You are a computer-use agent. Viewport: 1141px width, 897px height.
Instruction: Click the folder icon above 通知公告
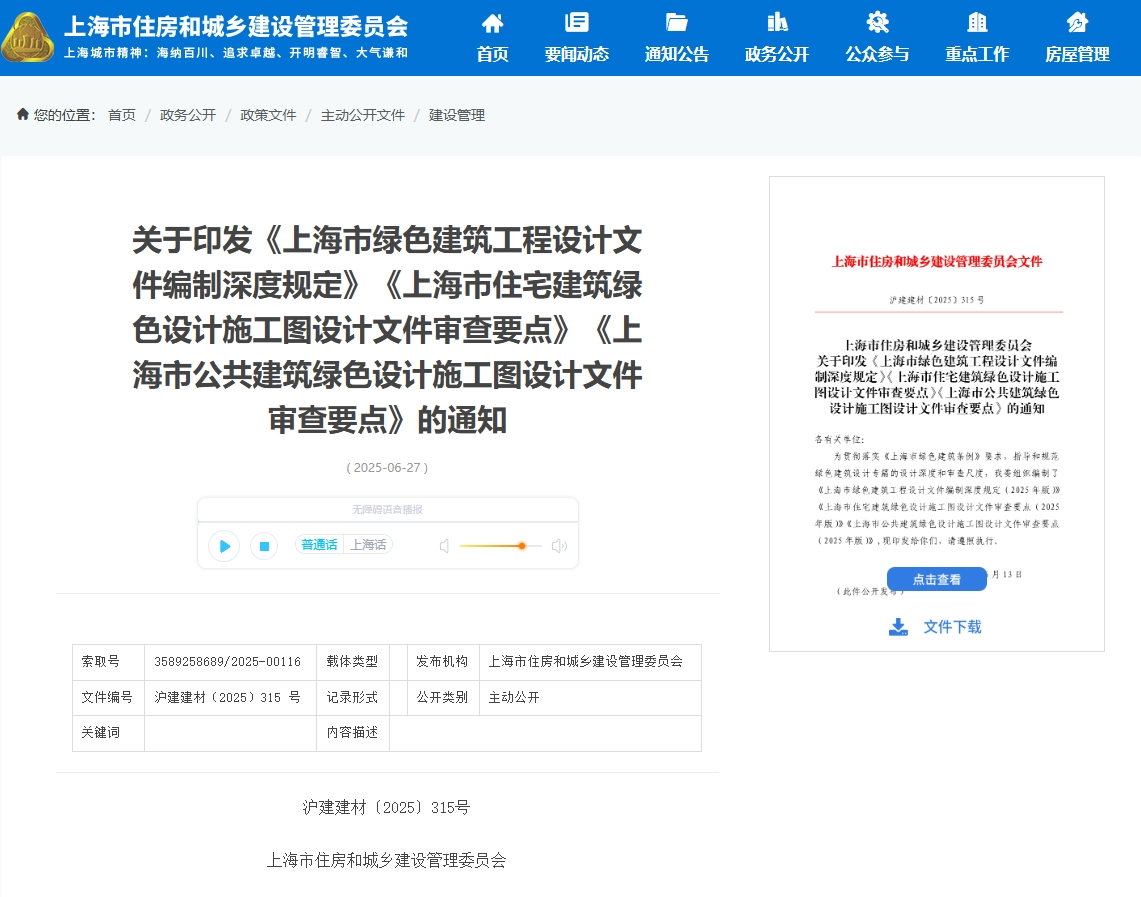point(676,21)
